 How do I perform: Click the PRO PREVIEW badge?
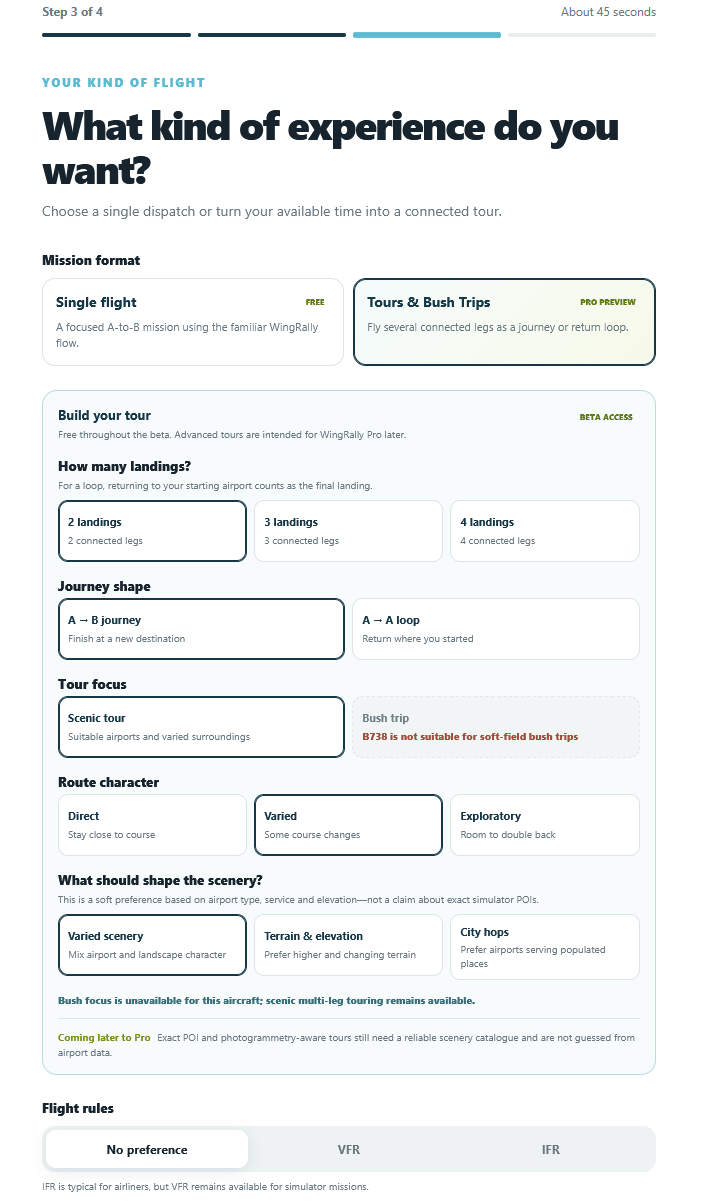(608, 302)
